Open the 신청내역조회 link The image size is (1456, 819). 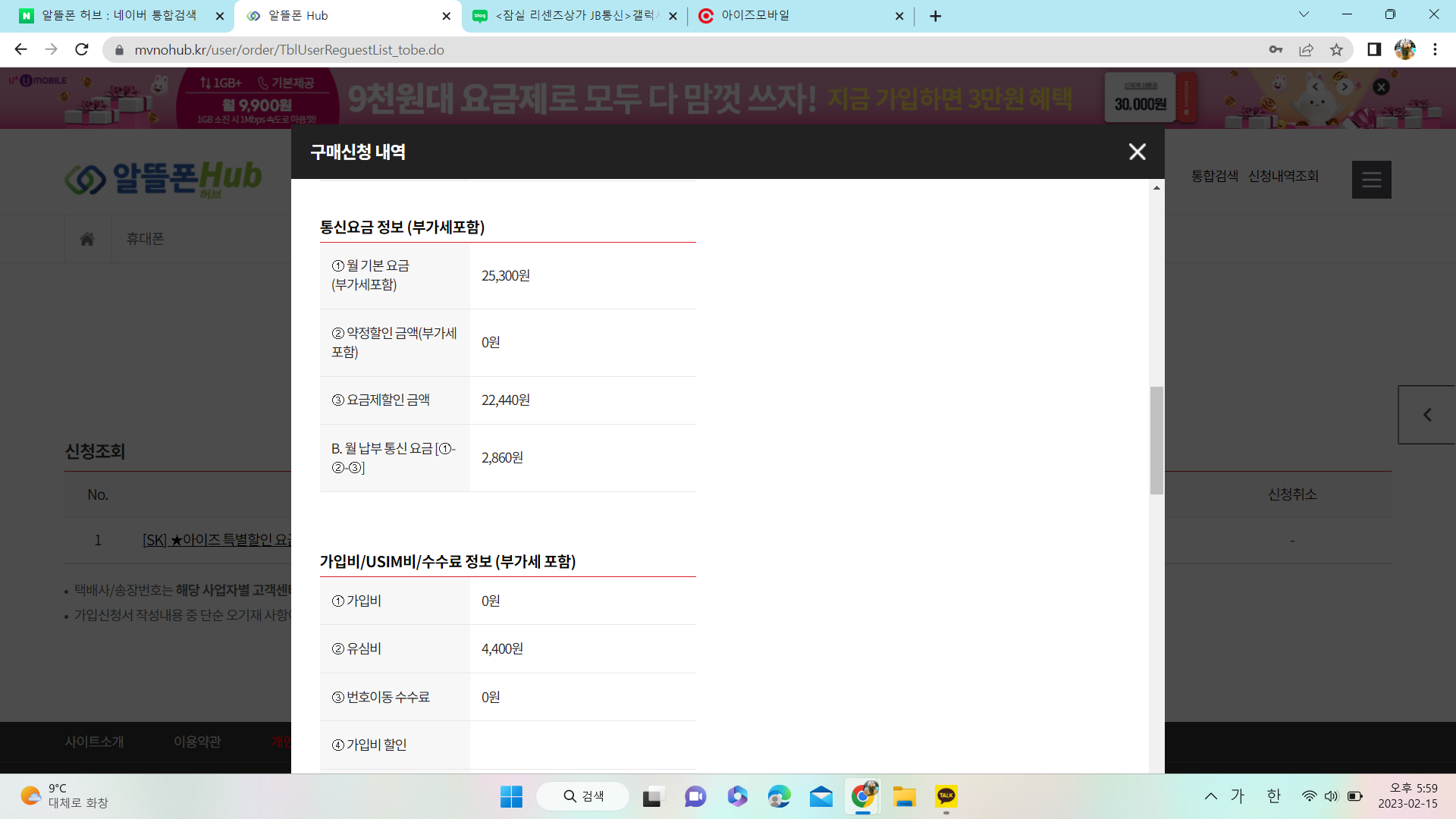(1283, 176)
